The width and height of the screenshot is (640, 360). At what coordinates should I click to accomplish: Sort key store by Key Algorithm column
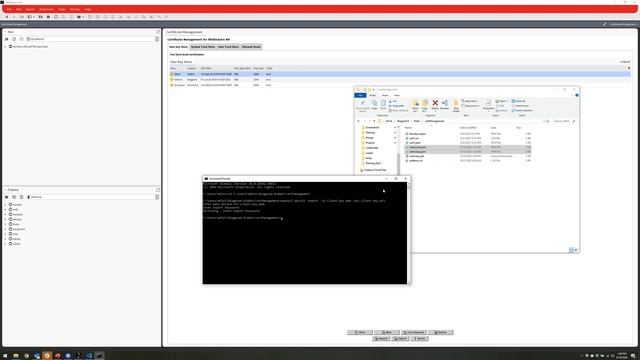point(242,68)
